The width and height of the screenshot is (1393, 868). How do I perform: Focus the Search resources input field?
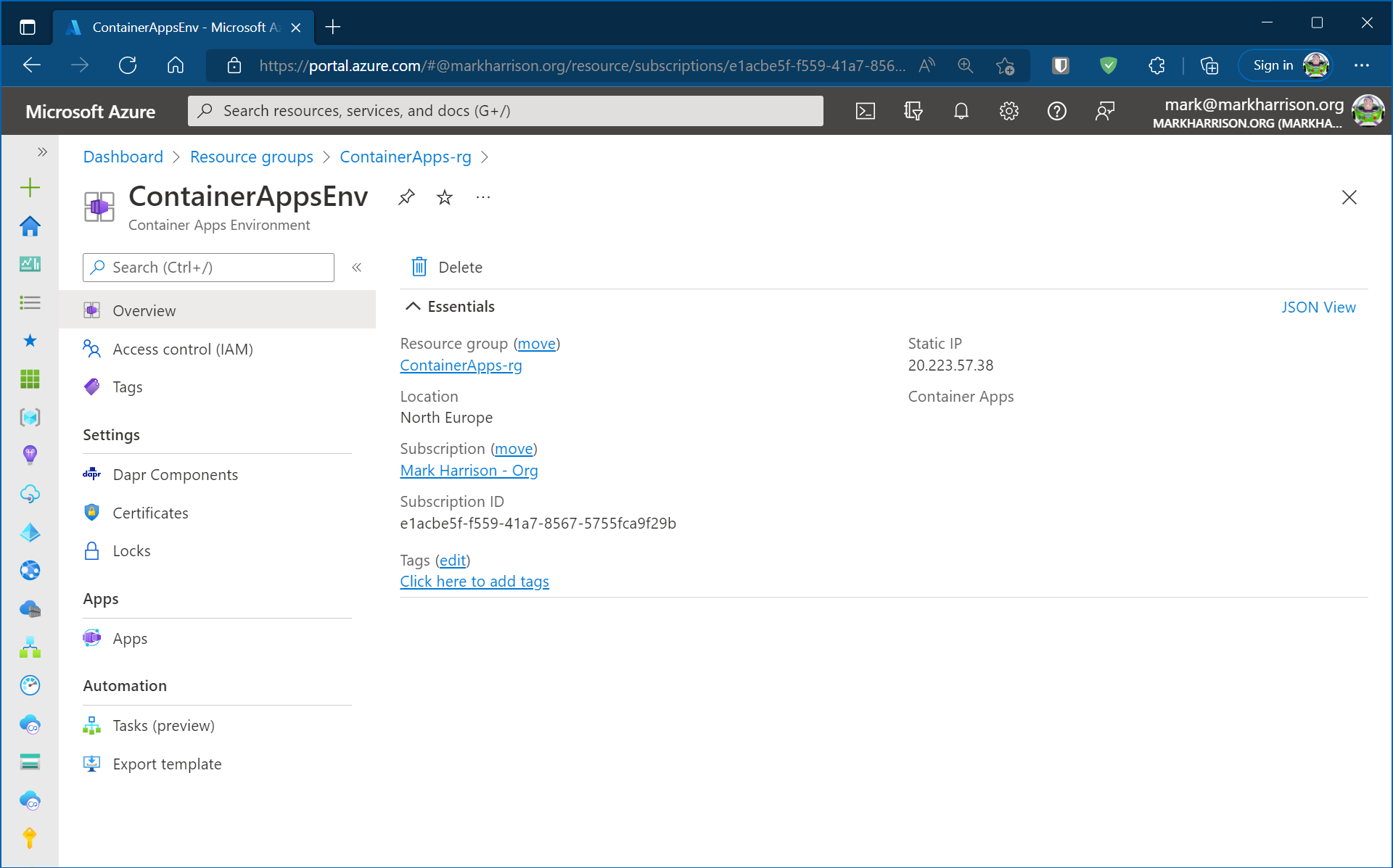tap(505, 111)
